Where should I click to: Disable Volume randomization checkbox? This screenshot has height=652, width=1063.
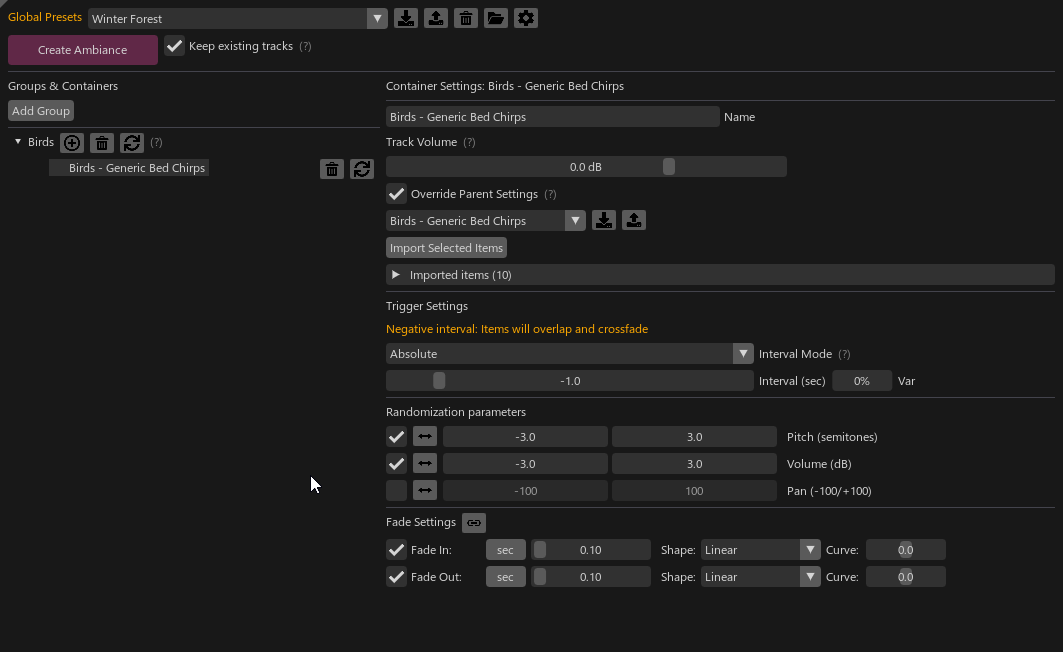click(397, 464)
